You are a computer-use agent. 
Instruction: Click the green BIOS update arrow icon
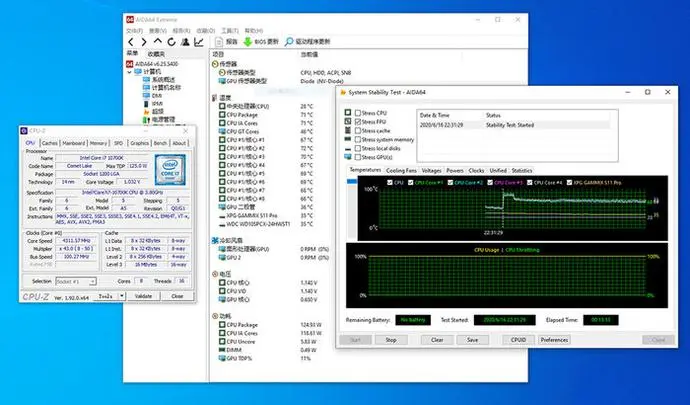click(x=247, y=42)
